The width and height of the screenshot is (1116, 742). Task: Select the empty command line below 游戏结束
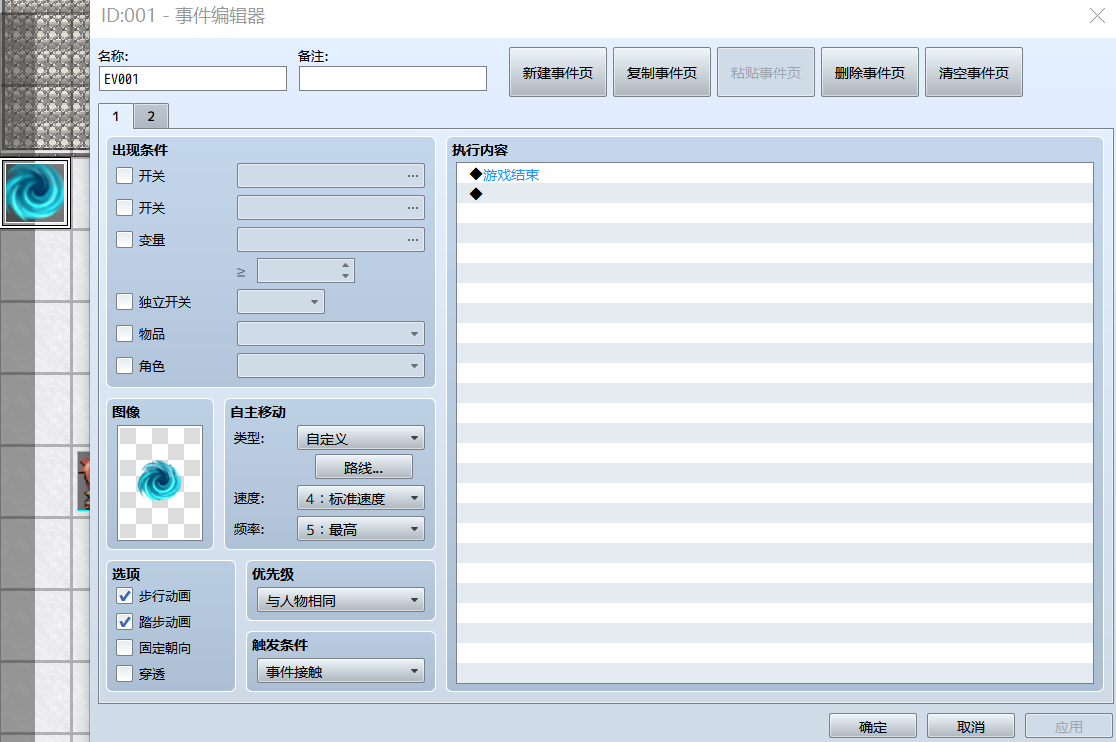(x=774, y=194)
